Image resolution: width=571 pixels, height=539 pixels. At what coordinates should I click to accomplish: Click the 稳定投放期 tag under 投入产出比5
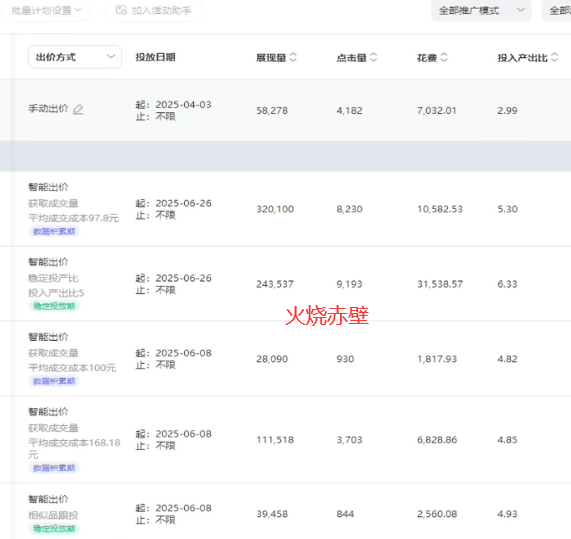54,306
